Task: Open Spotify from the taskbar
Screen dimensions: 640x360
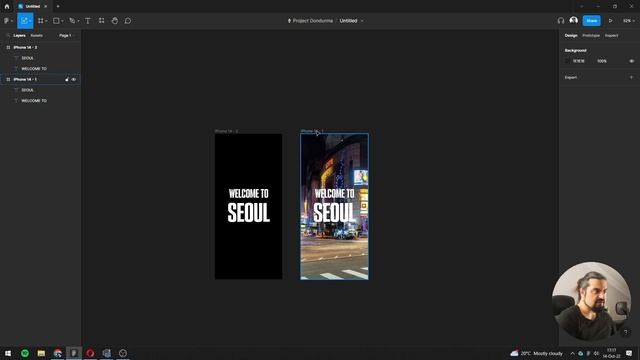Action: 25,353
